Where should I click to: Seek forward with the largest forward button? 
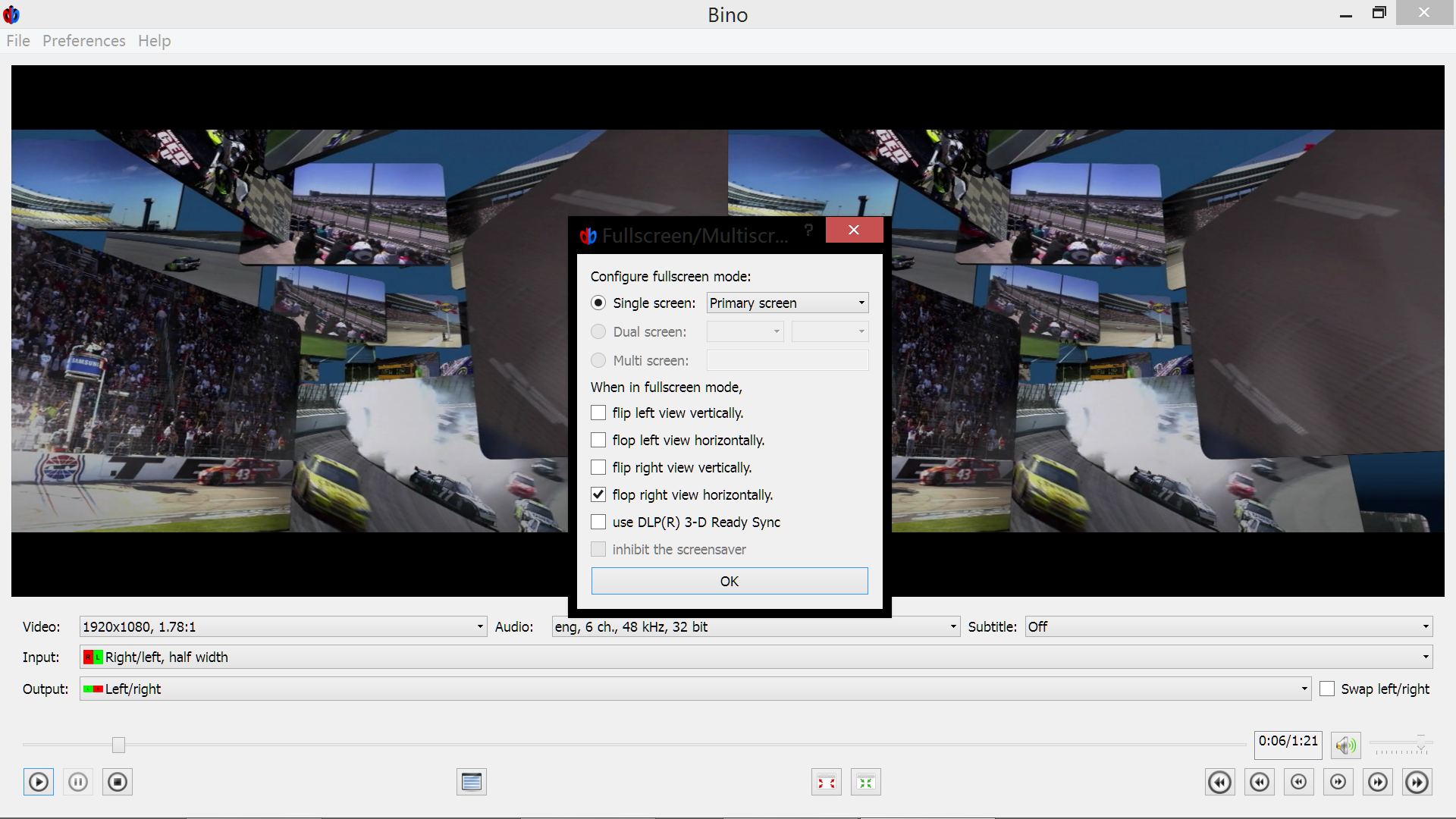pyautogui.click(x=1417, y=782)
